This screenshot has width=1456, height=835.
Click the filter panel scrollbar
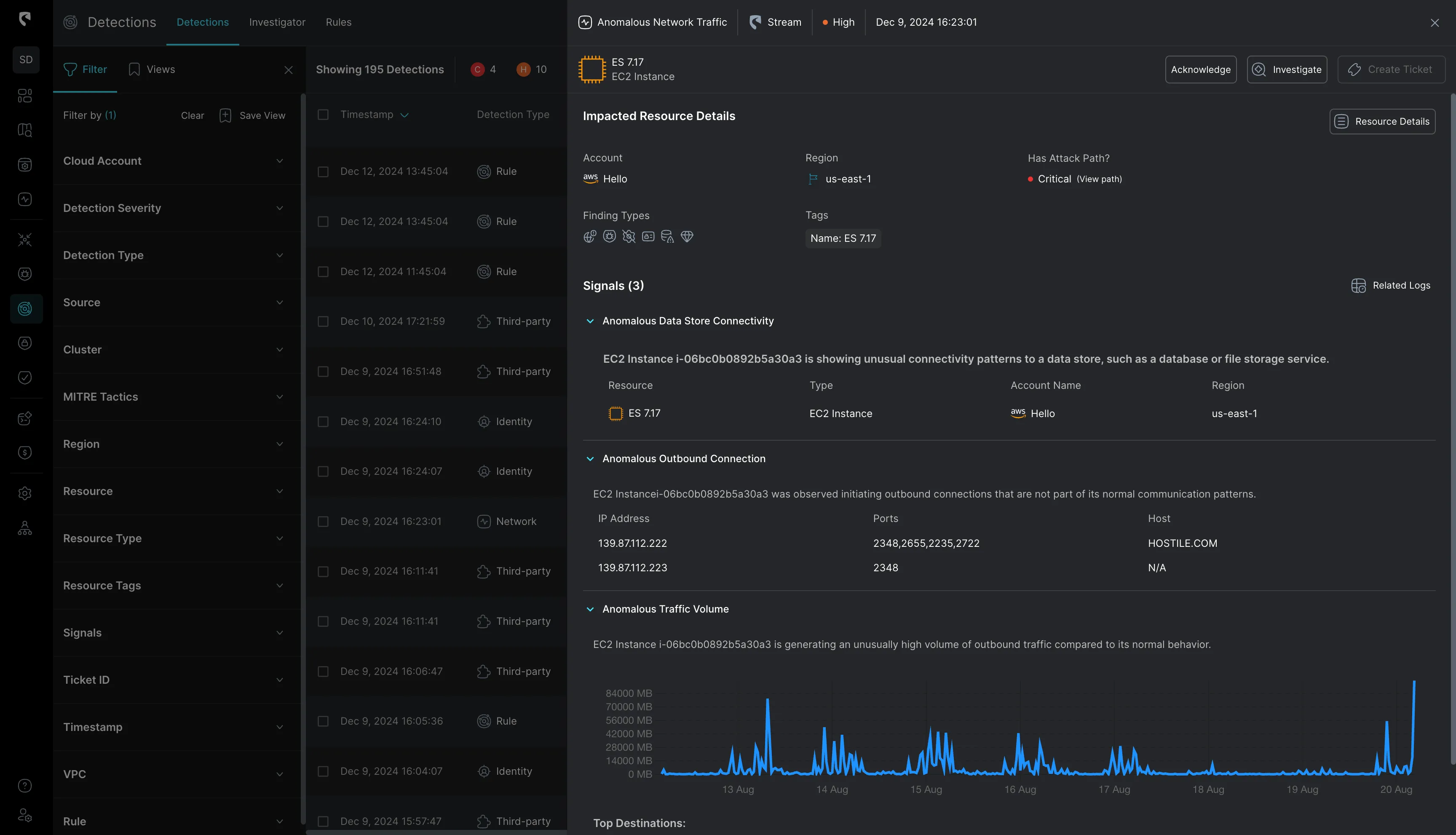click(x=303, y=459)
